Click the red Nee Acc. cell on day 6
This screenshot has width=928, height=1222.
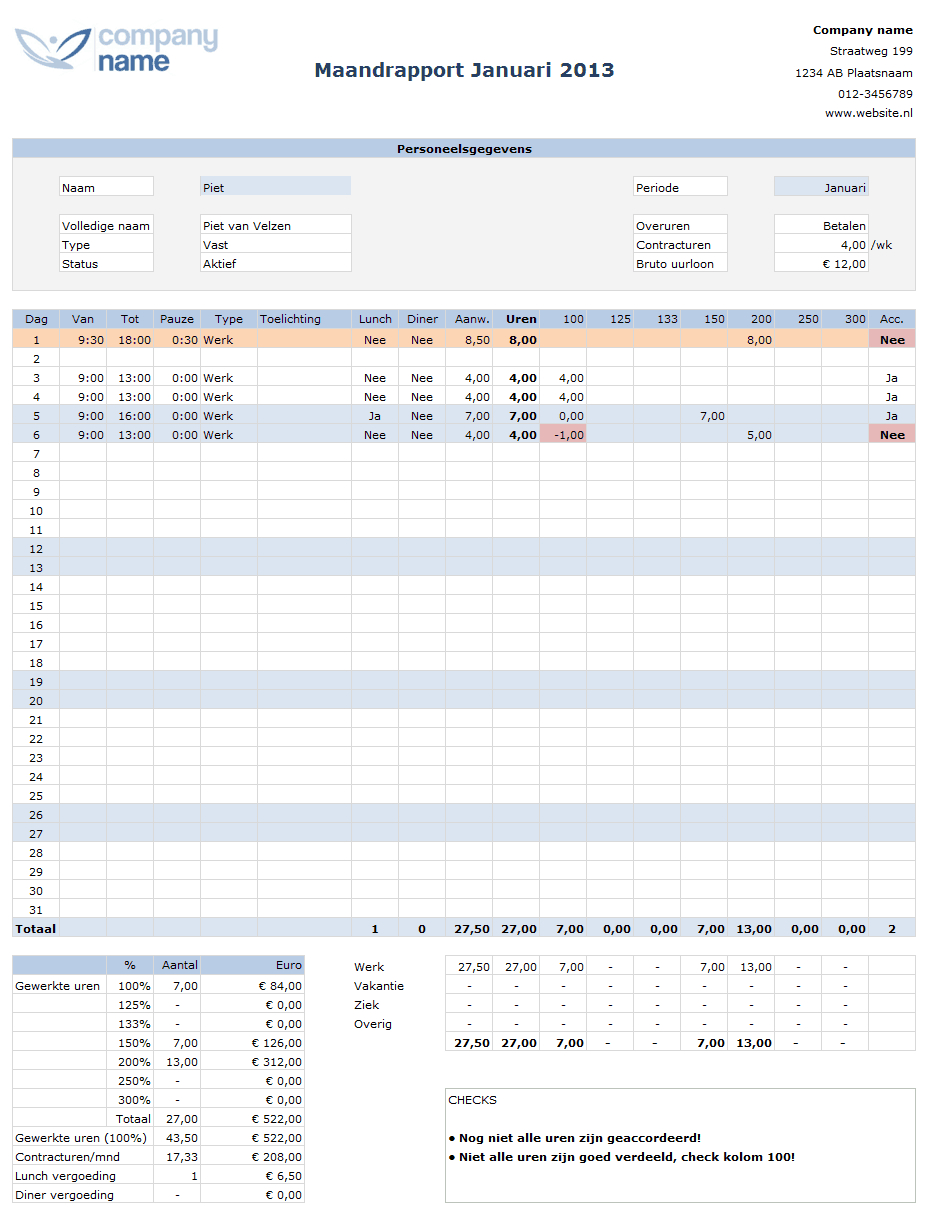click(x=892, y=434)
